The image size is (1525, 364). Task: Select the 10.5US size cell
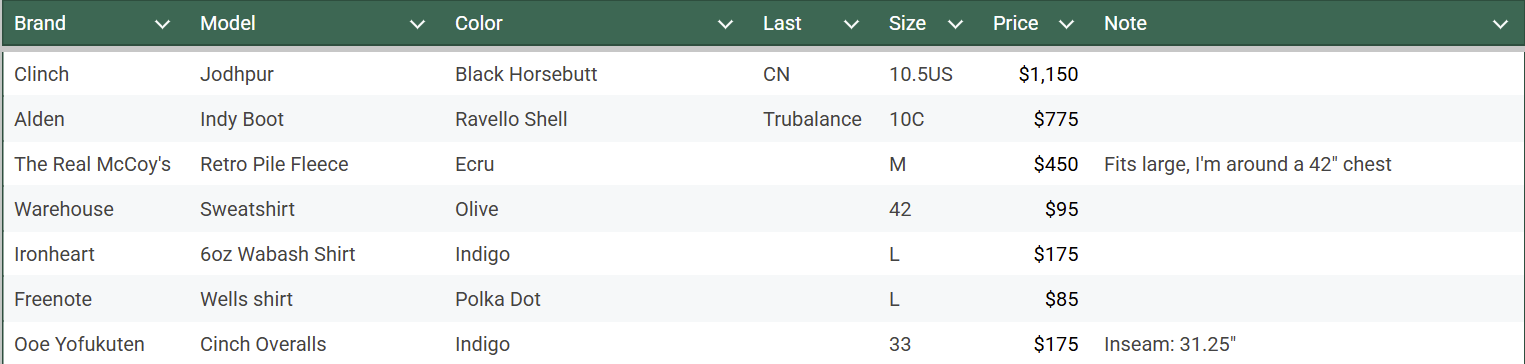click(x=921, y=74)
